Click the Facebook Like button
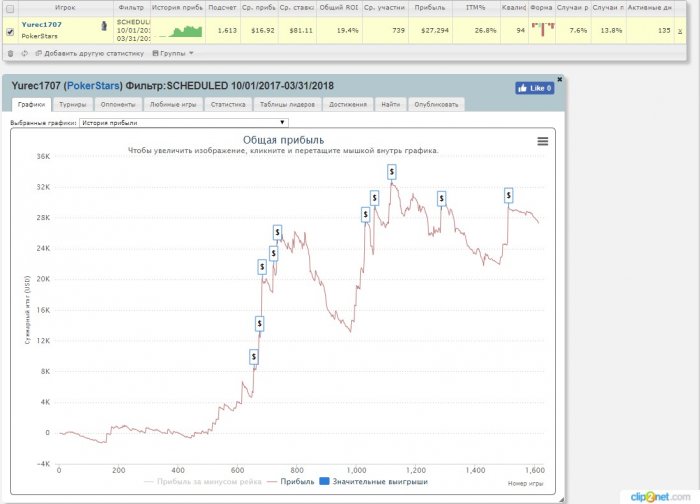 point(535,88)
